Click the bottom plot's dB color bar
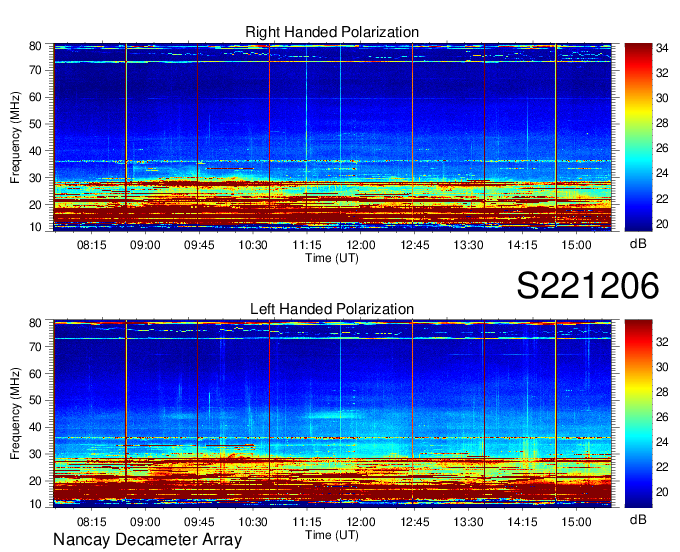Viewport: 680px width, 552px height. point(638,414)
